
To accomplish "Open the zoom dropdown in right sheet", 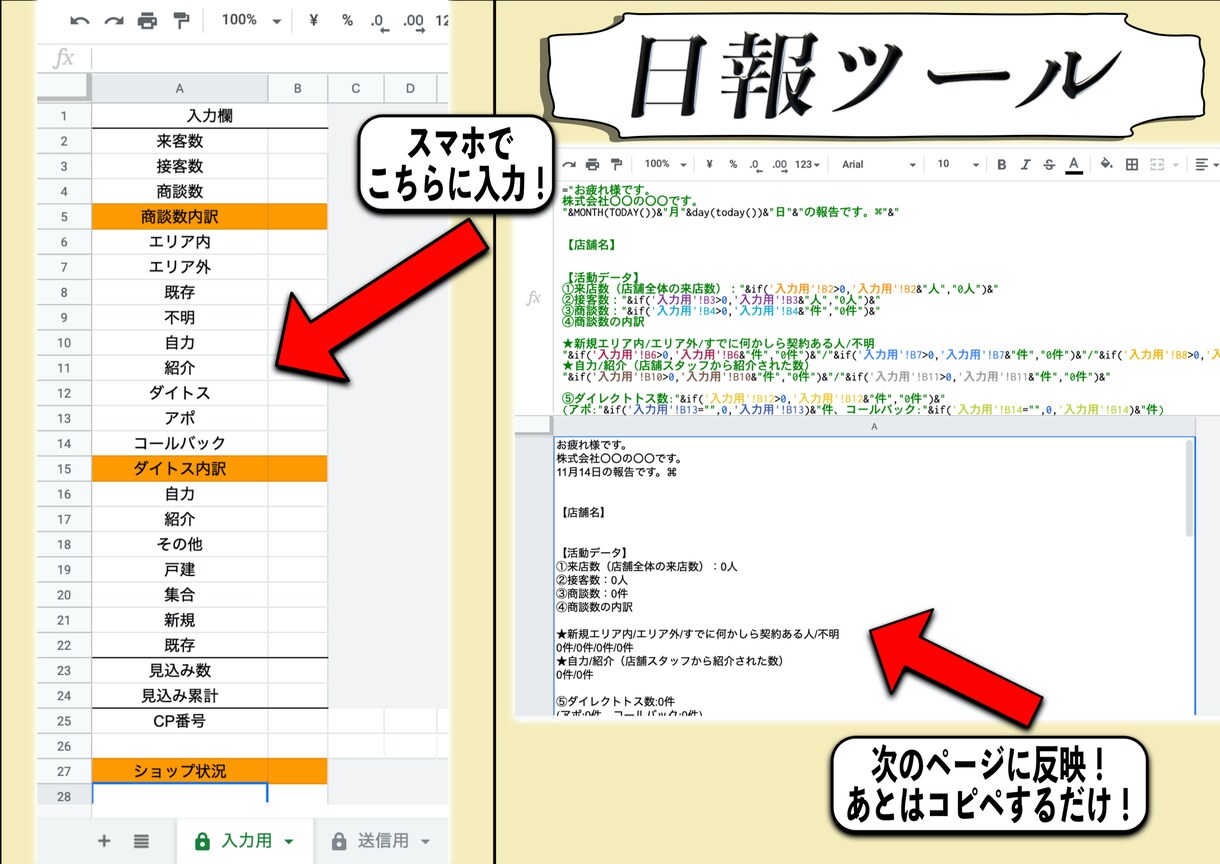I will pyautogui.click(x=666, y=164).
